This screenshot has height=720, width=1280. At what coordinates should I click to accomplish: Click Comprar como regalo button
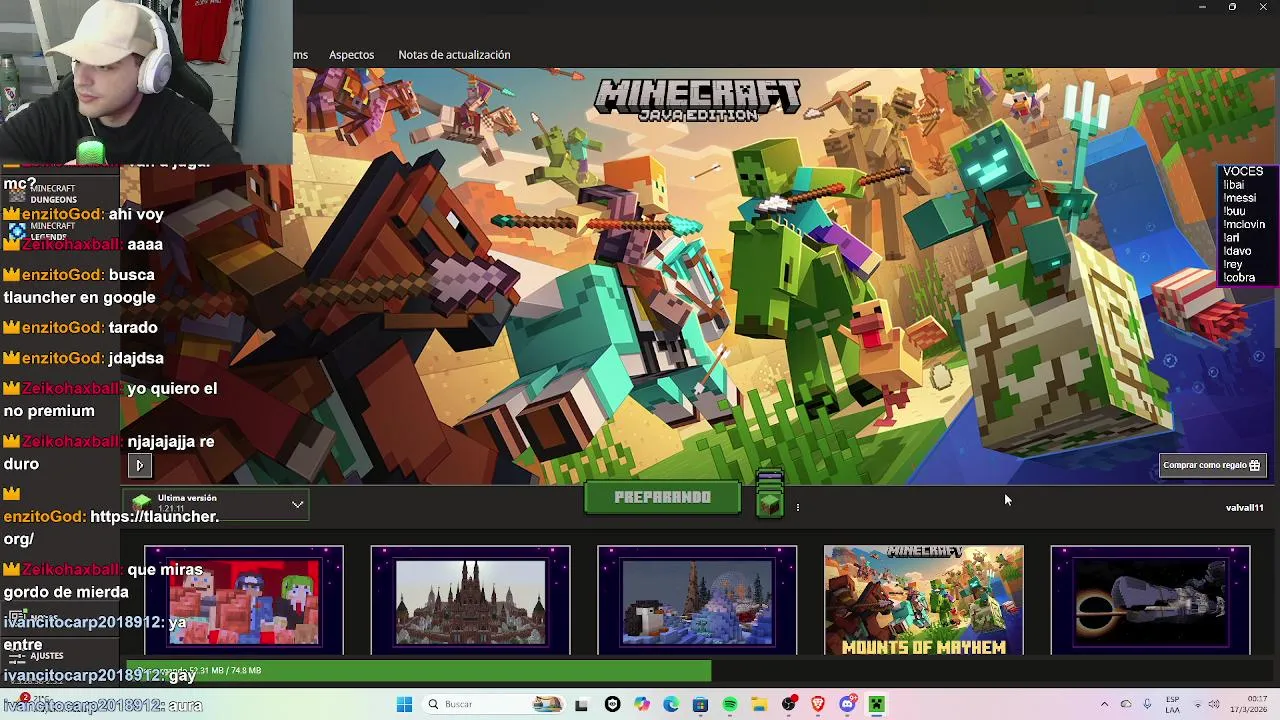click(1212, 465)
